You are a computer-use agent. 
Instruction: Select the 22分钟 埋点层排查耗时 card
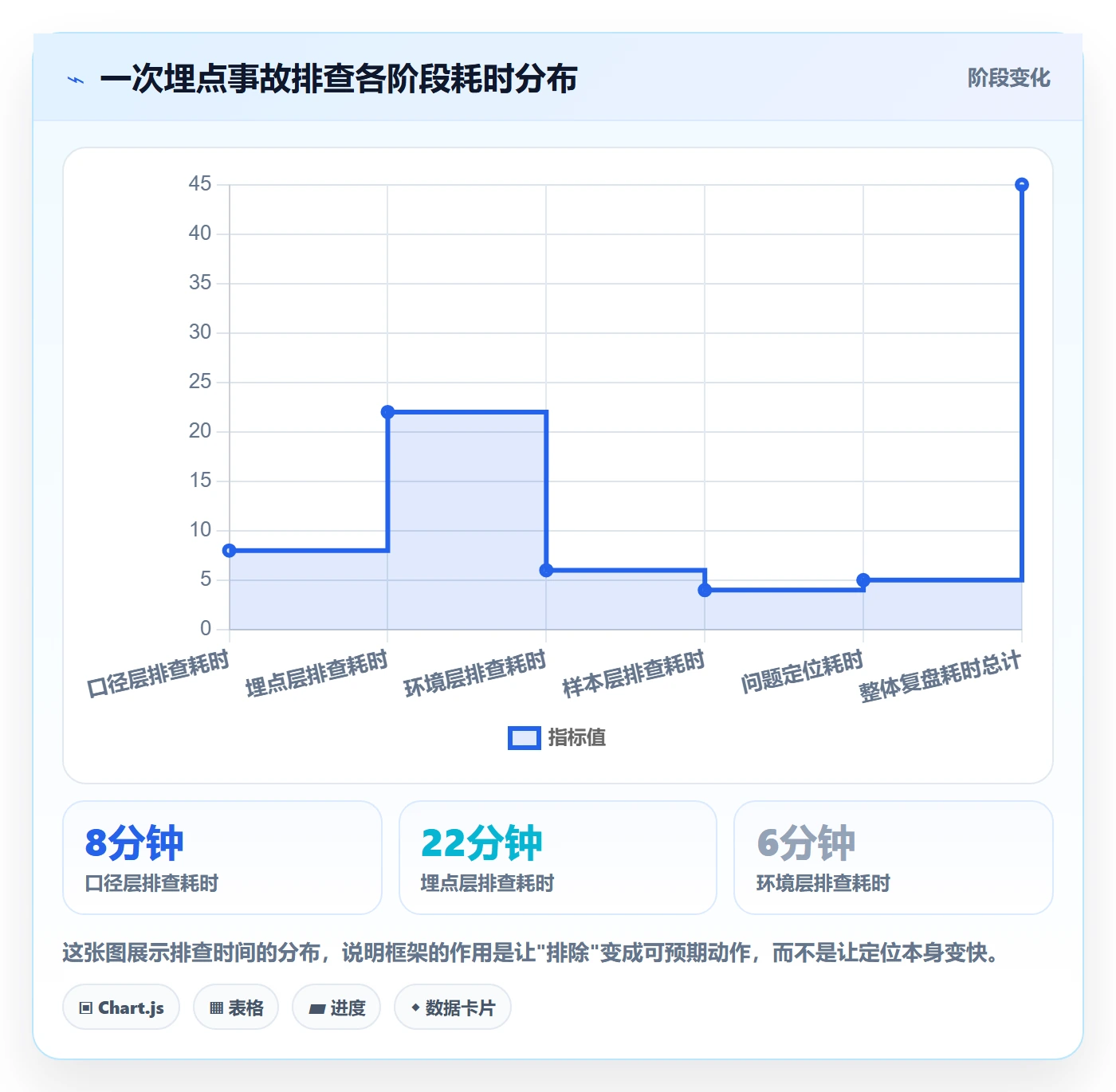(558, 858)
